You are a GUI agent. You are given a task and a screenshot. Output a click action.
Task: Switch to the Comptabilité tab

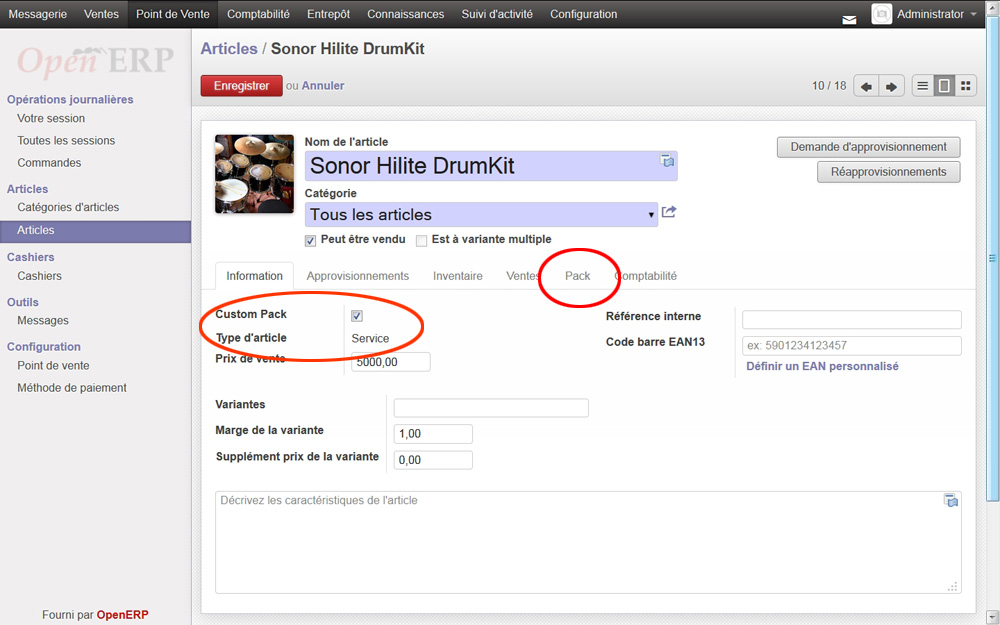coord(645,276)
